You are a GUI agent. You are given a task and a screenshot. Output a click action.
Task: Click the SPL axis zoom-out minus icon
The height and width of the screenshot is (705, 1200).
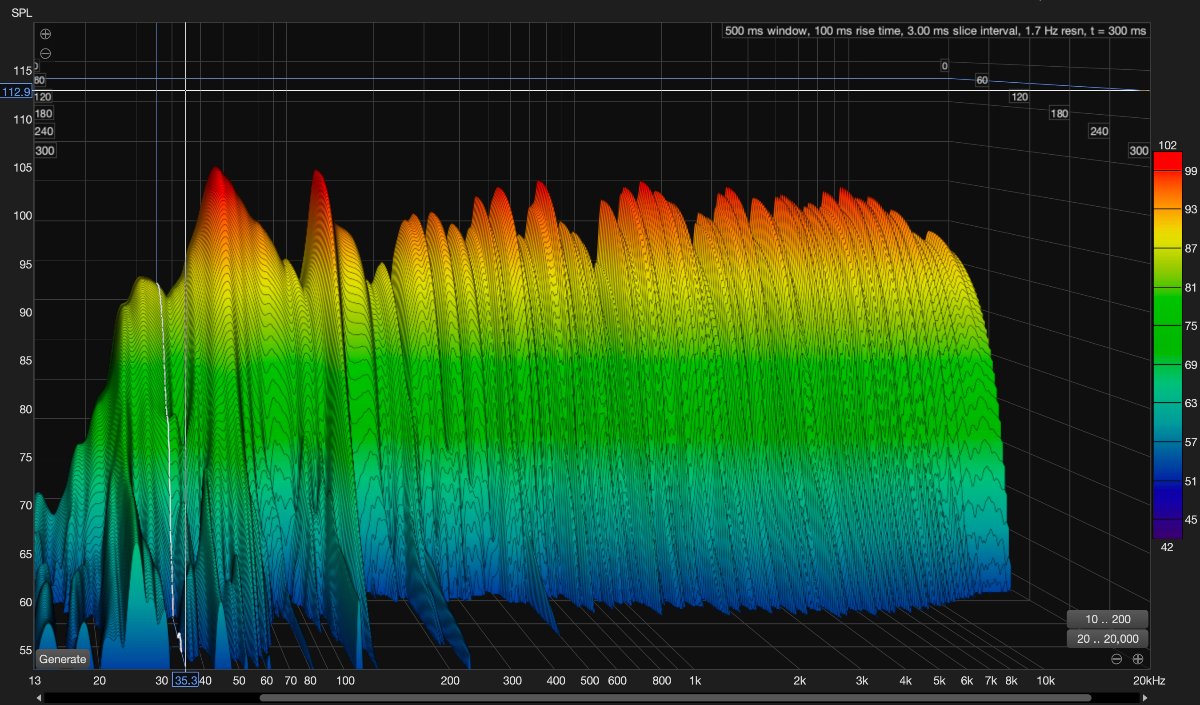[45, 53]
